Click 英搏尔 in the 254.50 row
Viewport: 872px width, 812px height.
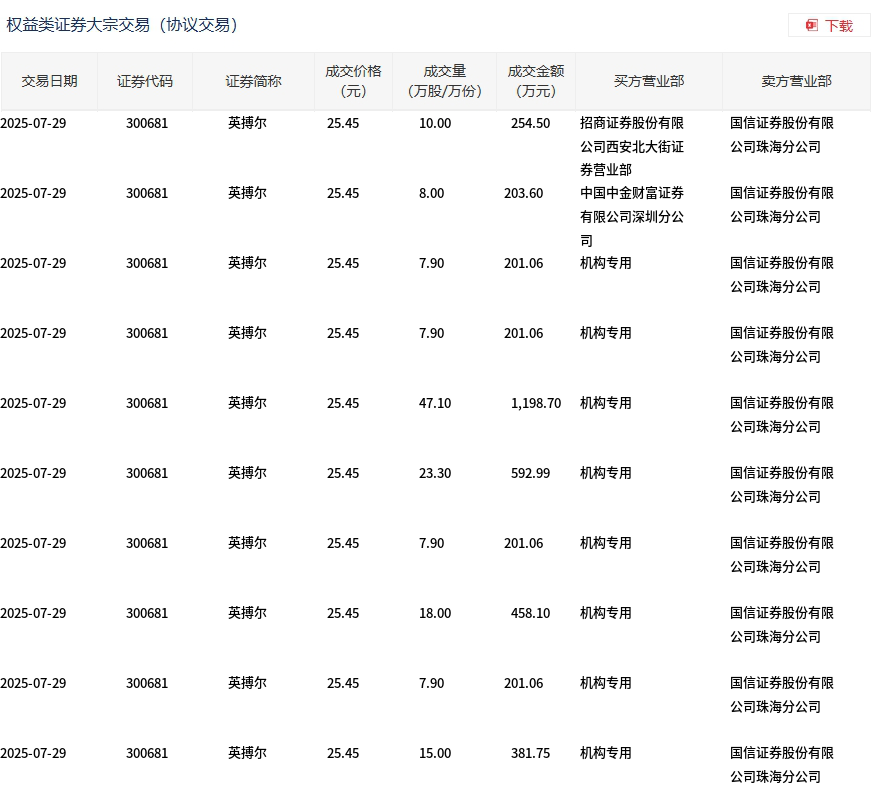point(247,123)
